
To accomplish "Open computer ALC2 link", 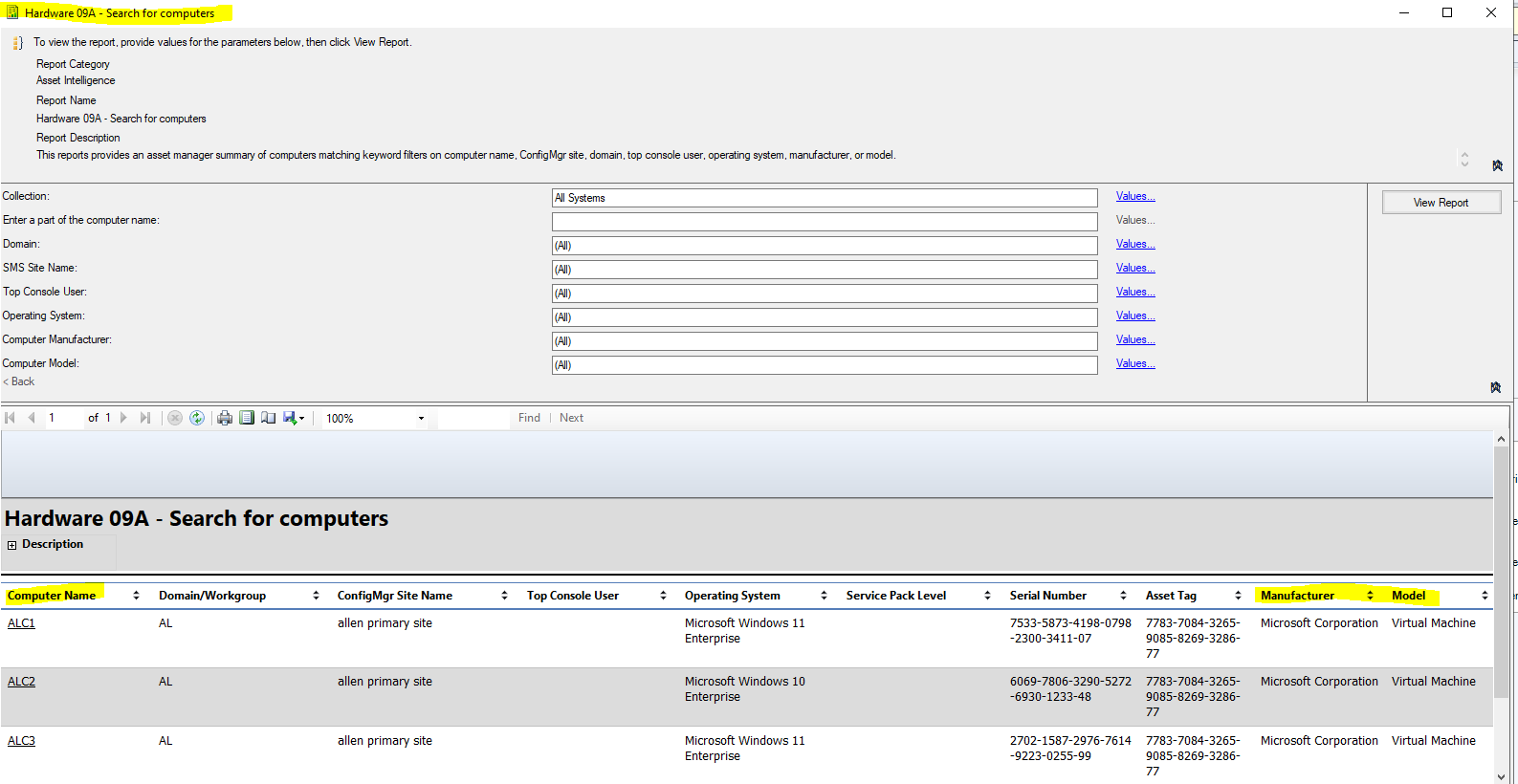I will (x=21, y=682).
